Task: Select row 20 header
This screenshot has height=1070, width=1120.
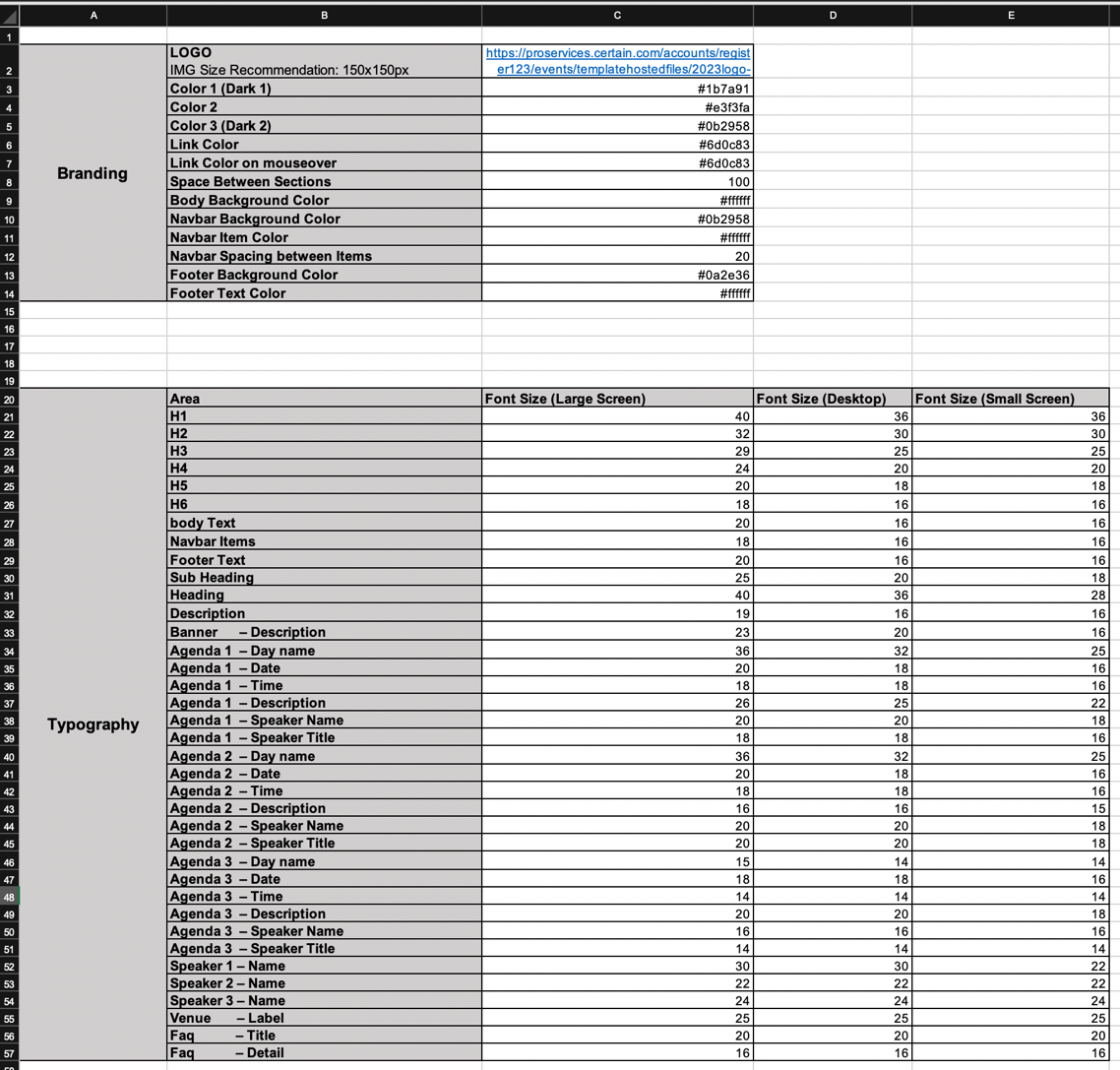Action: point(9,400)
